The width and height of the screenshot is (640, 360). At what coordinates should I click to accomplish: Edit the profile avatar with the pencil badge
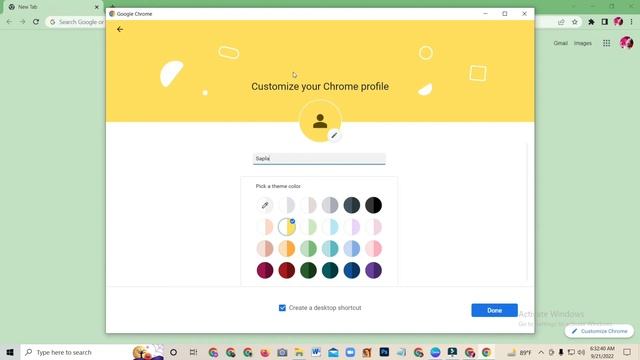pos(334,135)
